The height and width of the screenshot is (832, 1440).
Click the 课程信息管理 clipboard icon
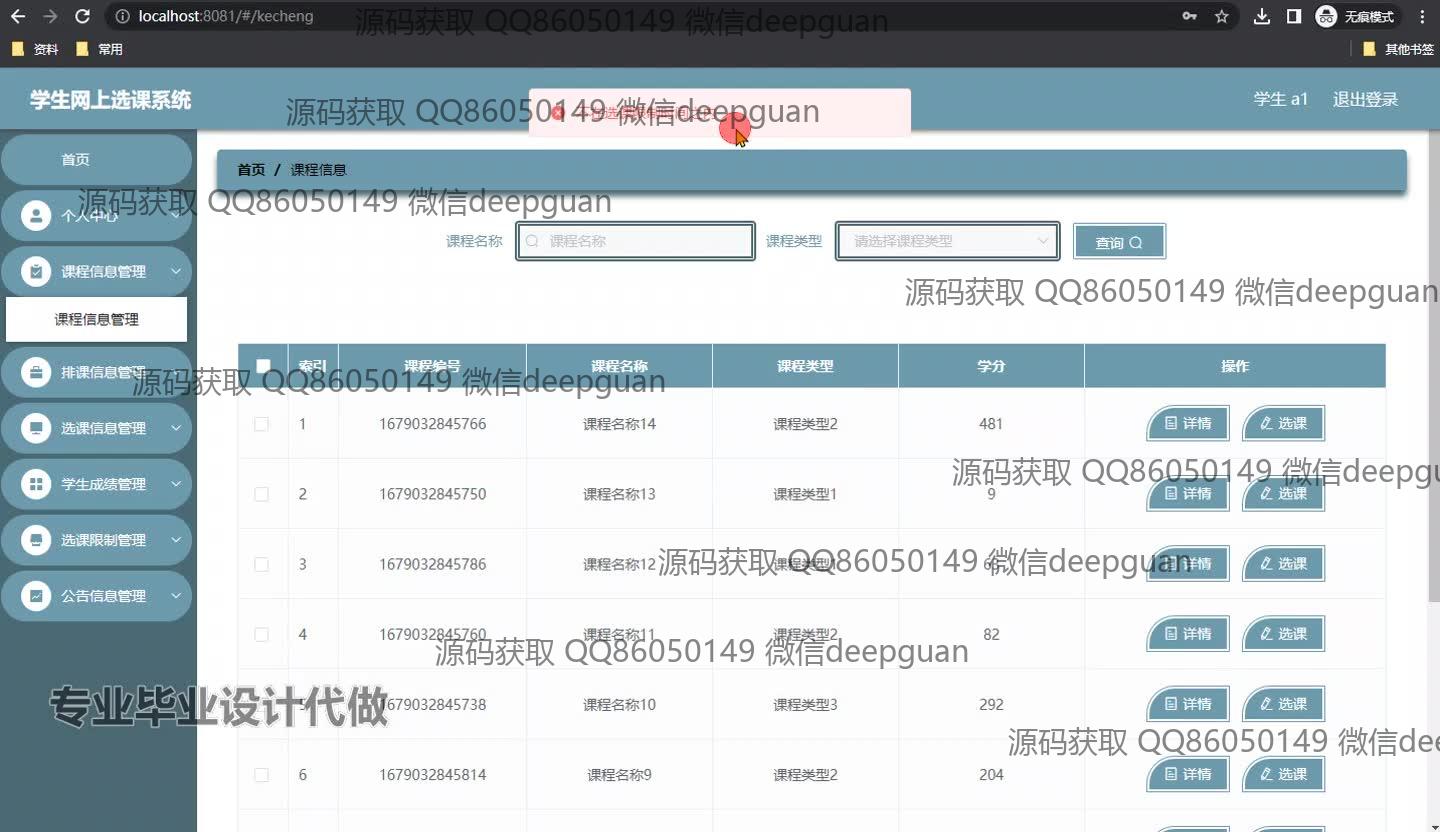point(36,271)
